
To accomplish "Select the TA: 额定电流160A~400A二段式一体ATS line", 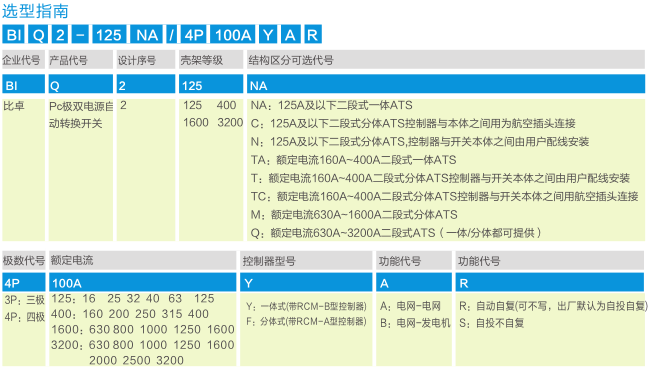I will [353, 160].
